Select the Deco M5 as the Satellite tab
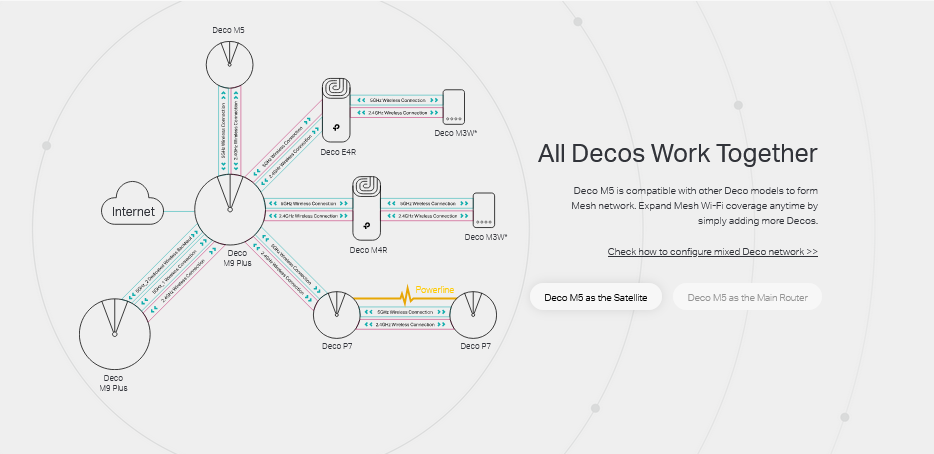The width and height of the screenshot is (934, 454). pyautogui.click(x=595, y=297)
